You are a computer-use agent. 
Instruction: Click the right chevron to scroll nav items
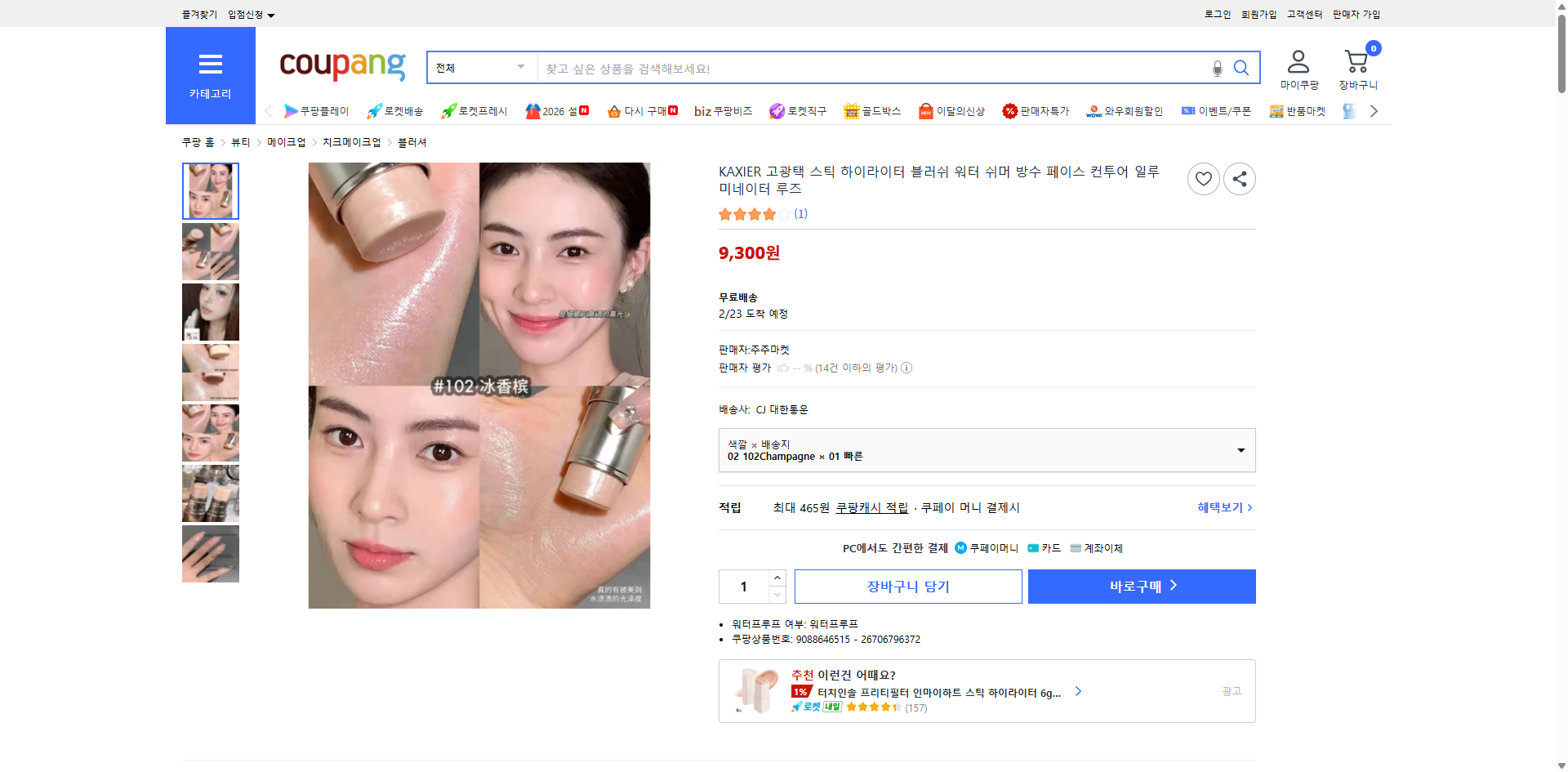(1374, 110)
